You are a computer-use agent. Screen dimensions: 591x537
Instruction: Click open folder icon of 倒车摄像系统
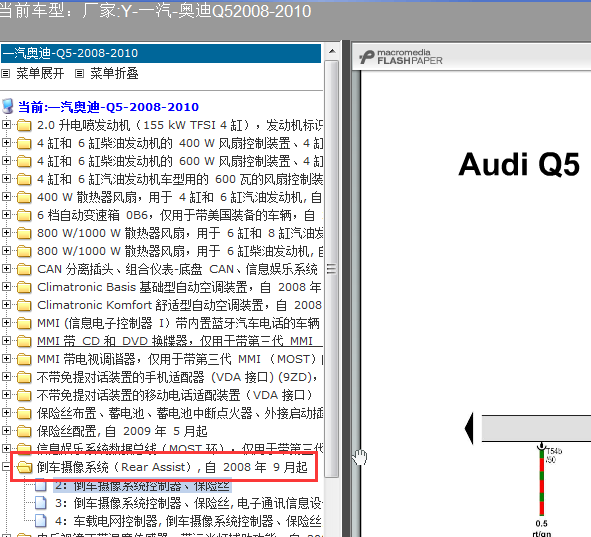click(x=24, y=467)
